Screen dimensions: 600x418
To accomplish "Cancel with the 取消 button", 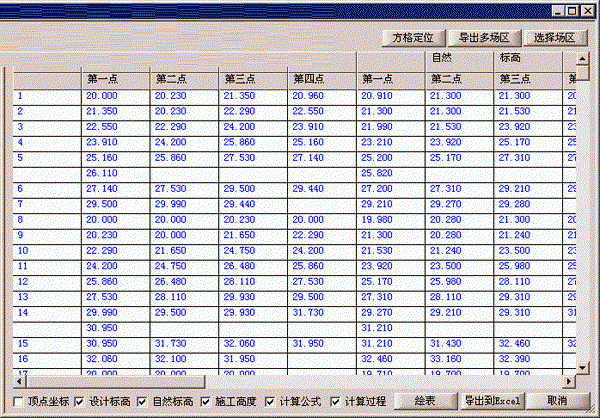I will [557, 401].
